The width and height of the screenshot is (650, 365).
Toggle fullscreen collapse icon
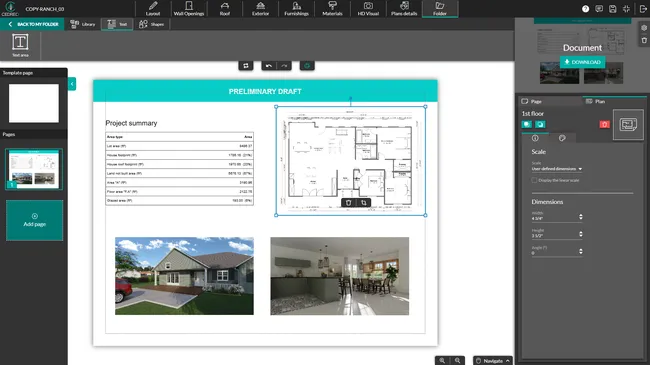[x=626, y=9]
